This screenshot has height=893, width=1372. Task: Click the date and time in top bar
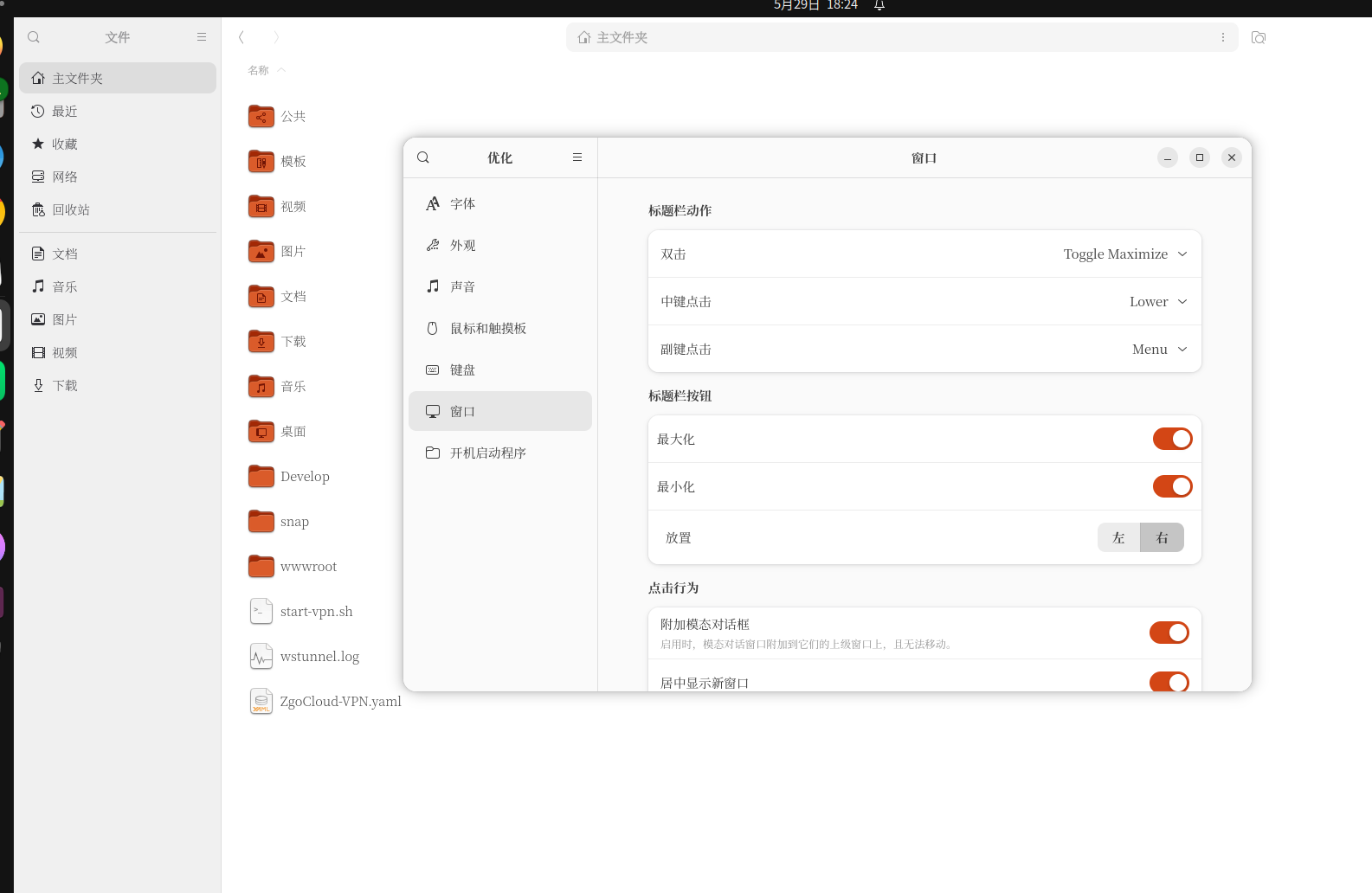coord(815,5)
